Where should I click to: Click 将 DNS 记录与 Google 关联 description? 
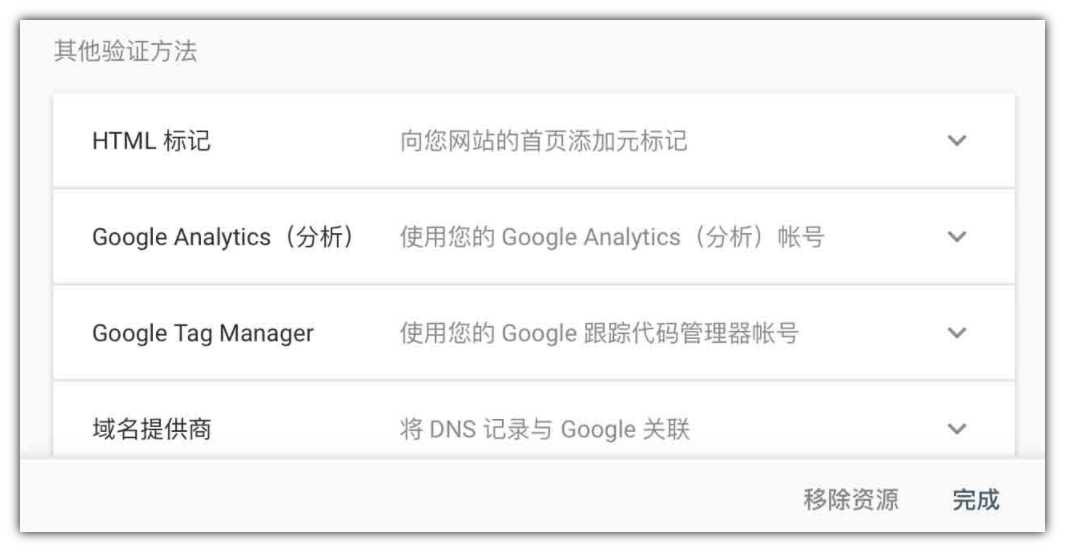point(545,429)
